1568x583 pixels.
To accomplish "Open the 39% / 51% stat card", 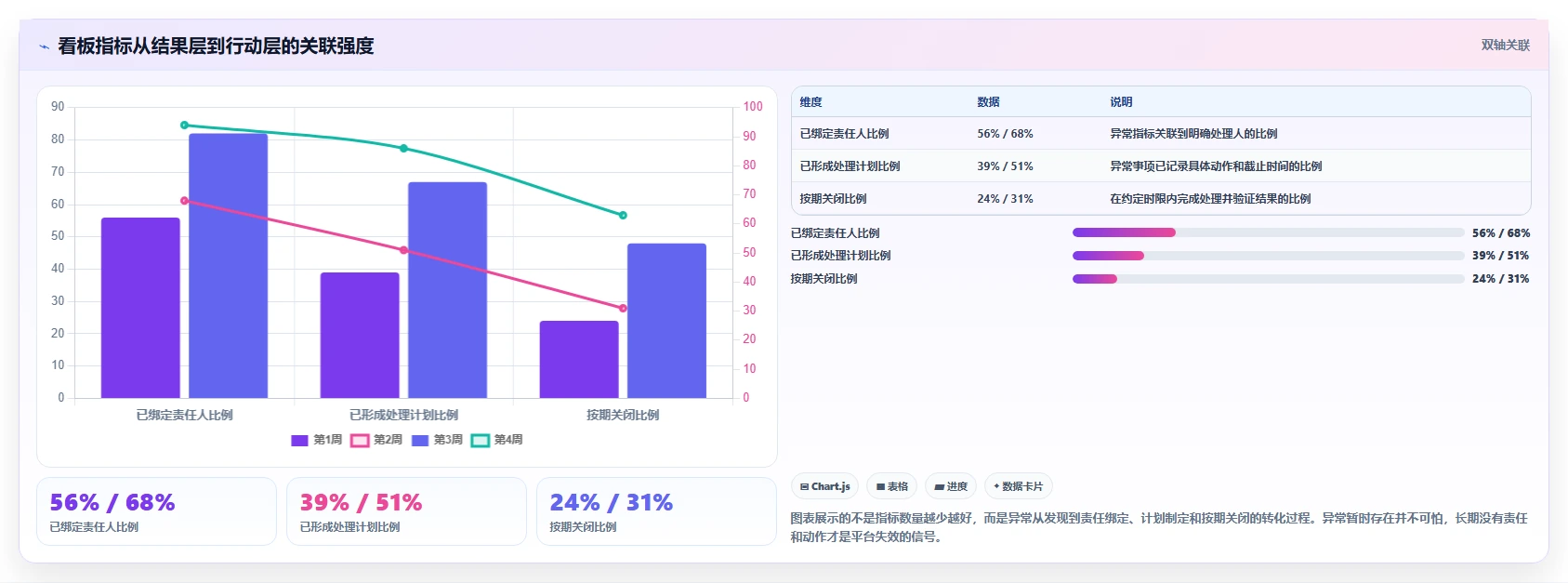I will point(406,511).
